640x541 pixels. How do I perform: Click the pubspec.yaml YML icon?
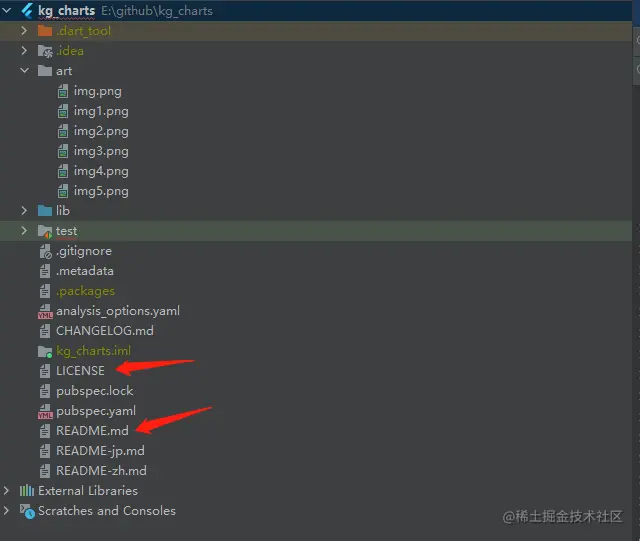[x=45, y=411]
